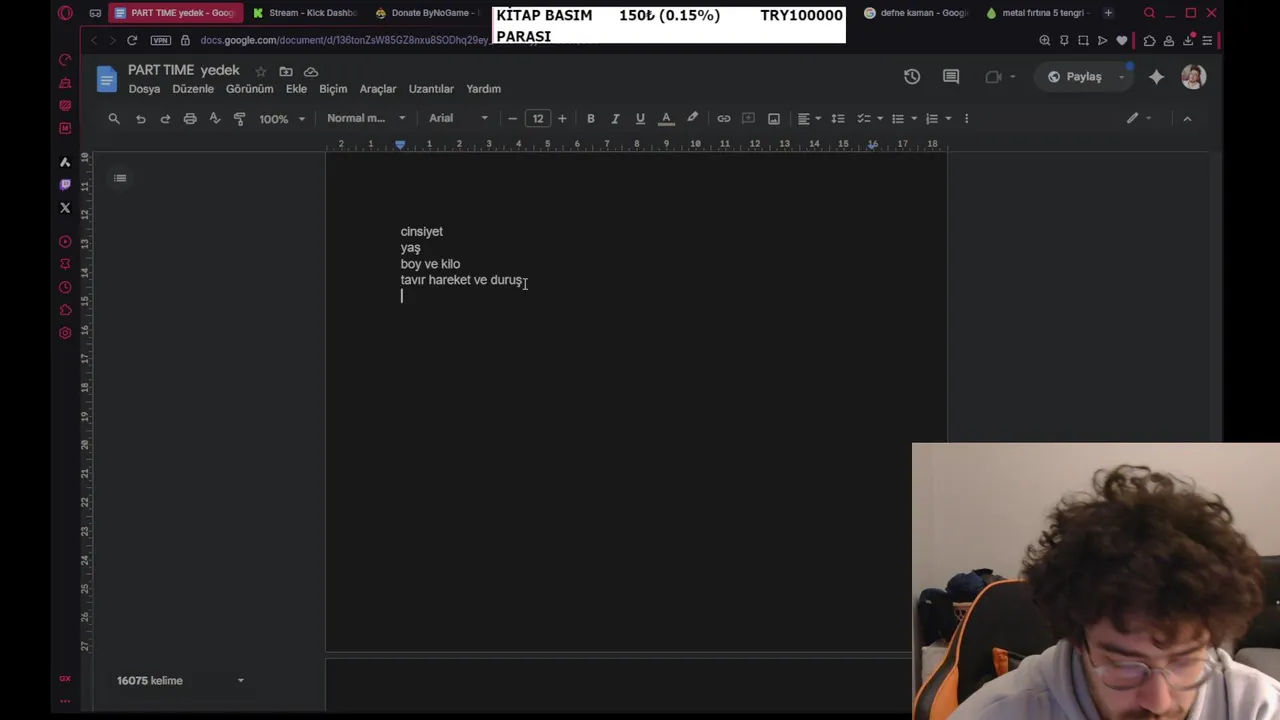The width and height of the screenshot is (1280, 720).
Task: Open the Dosya menu
Action: click(x=144, y=89)
